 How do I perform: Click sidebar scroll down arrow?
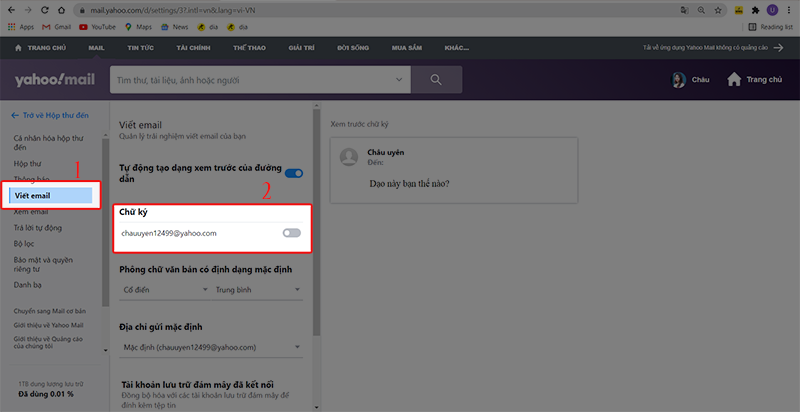106,350
